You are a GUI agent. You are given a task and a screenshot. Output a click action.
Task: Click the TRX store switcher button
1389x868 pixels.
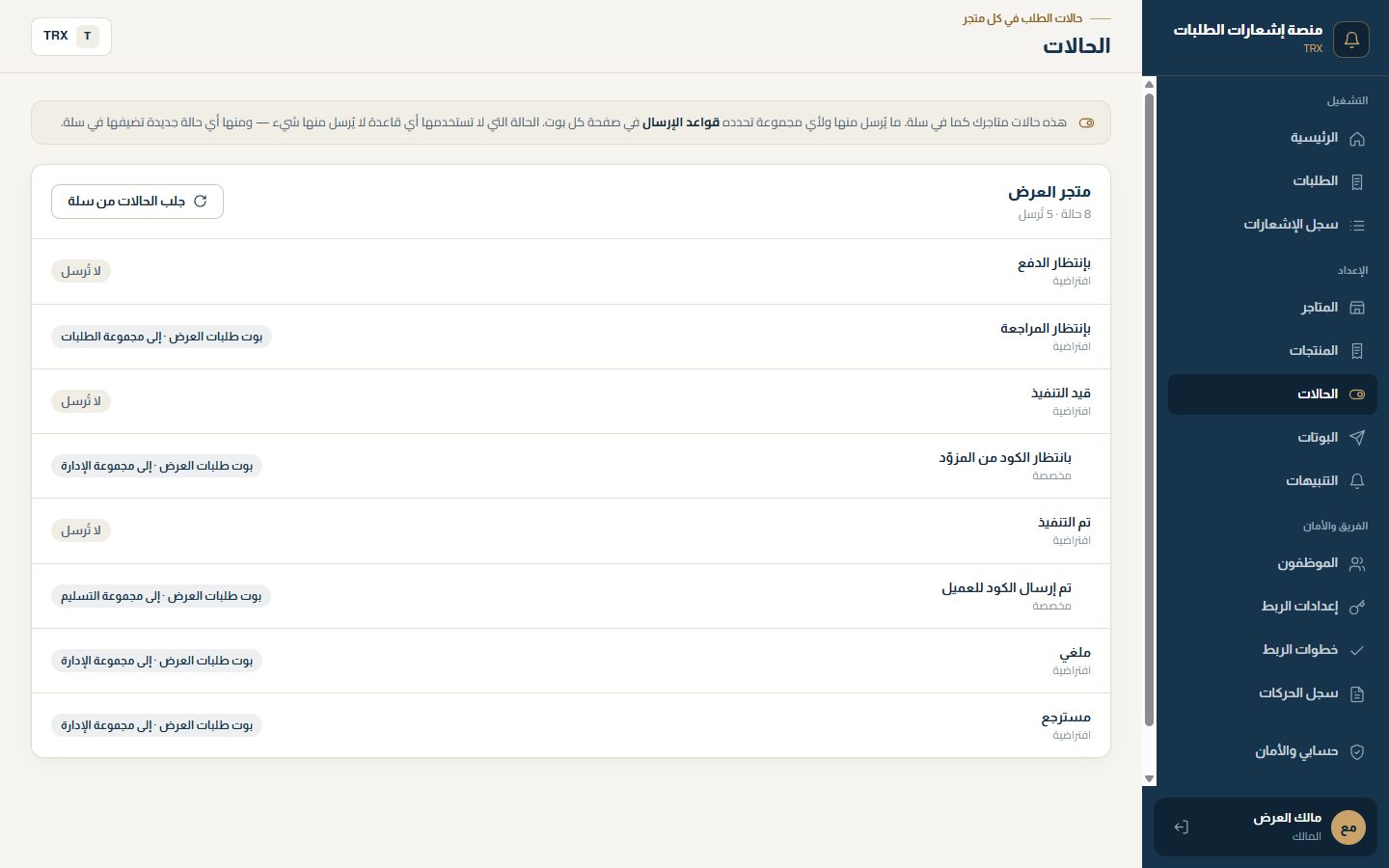coord(71,37)
